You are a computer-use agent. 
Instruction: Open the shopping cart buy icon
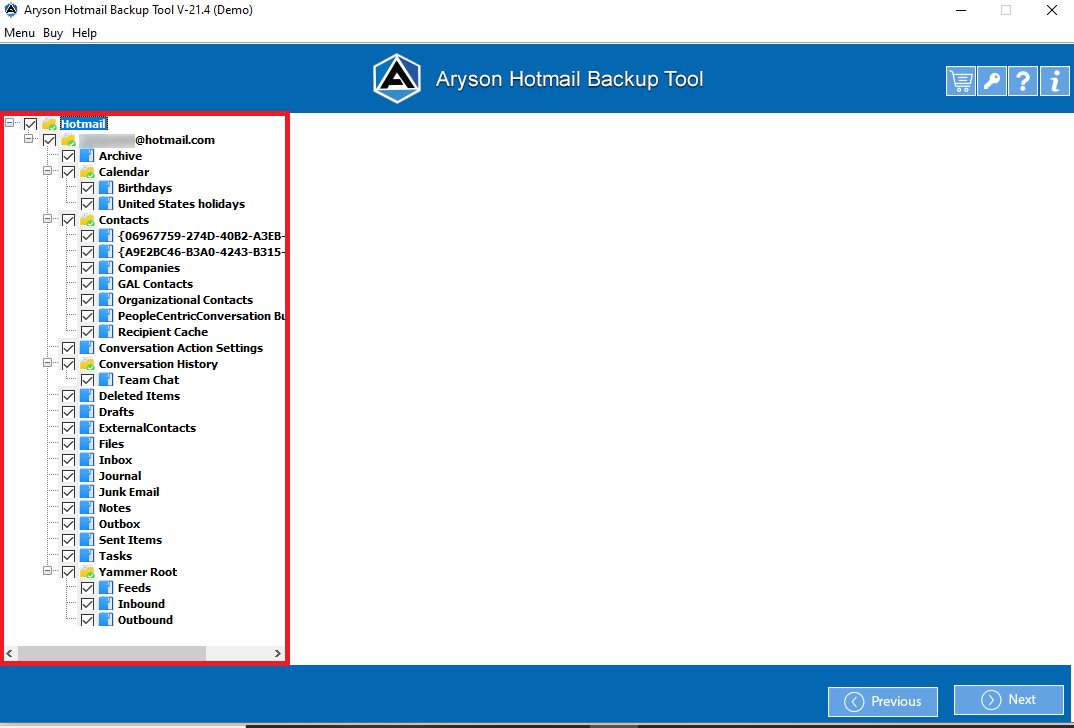coord(960,81)
